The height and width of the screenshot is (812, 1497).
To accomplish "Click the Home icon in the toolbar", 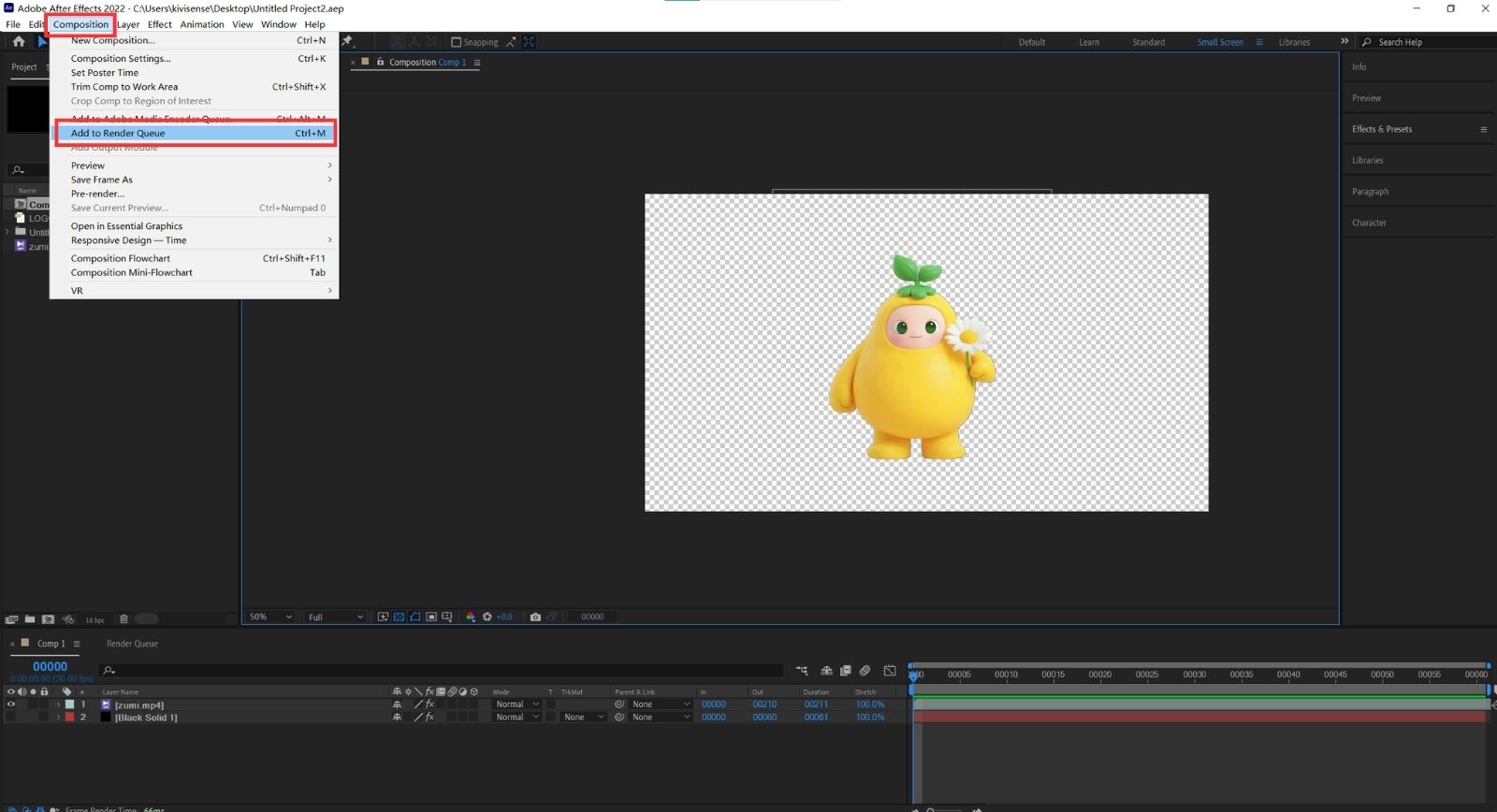I will [19, 41].
